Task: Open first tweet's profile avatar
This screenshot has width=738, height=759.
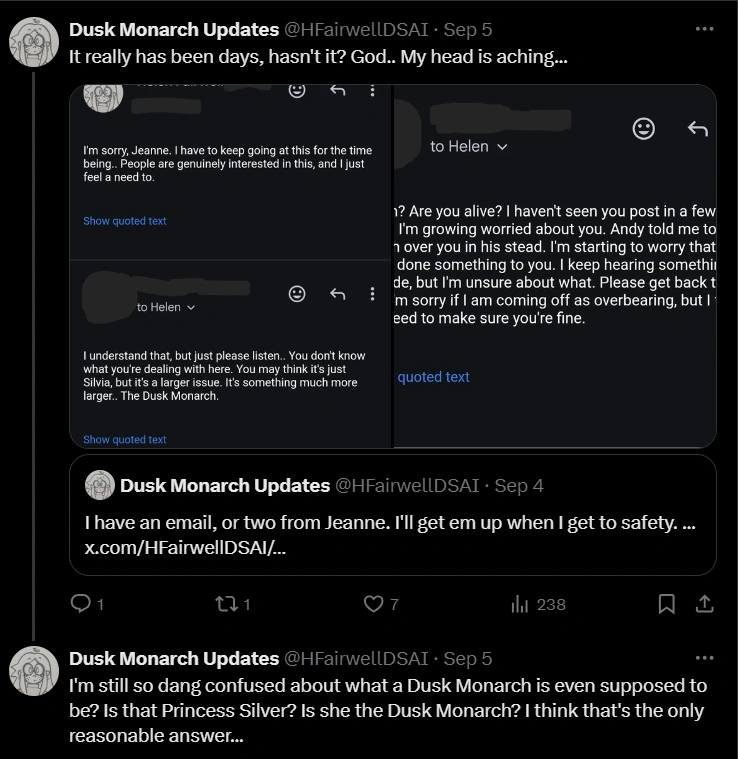Action: [x=34, y=42]
